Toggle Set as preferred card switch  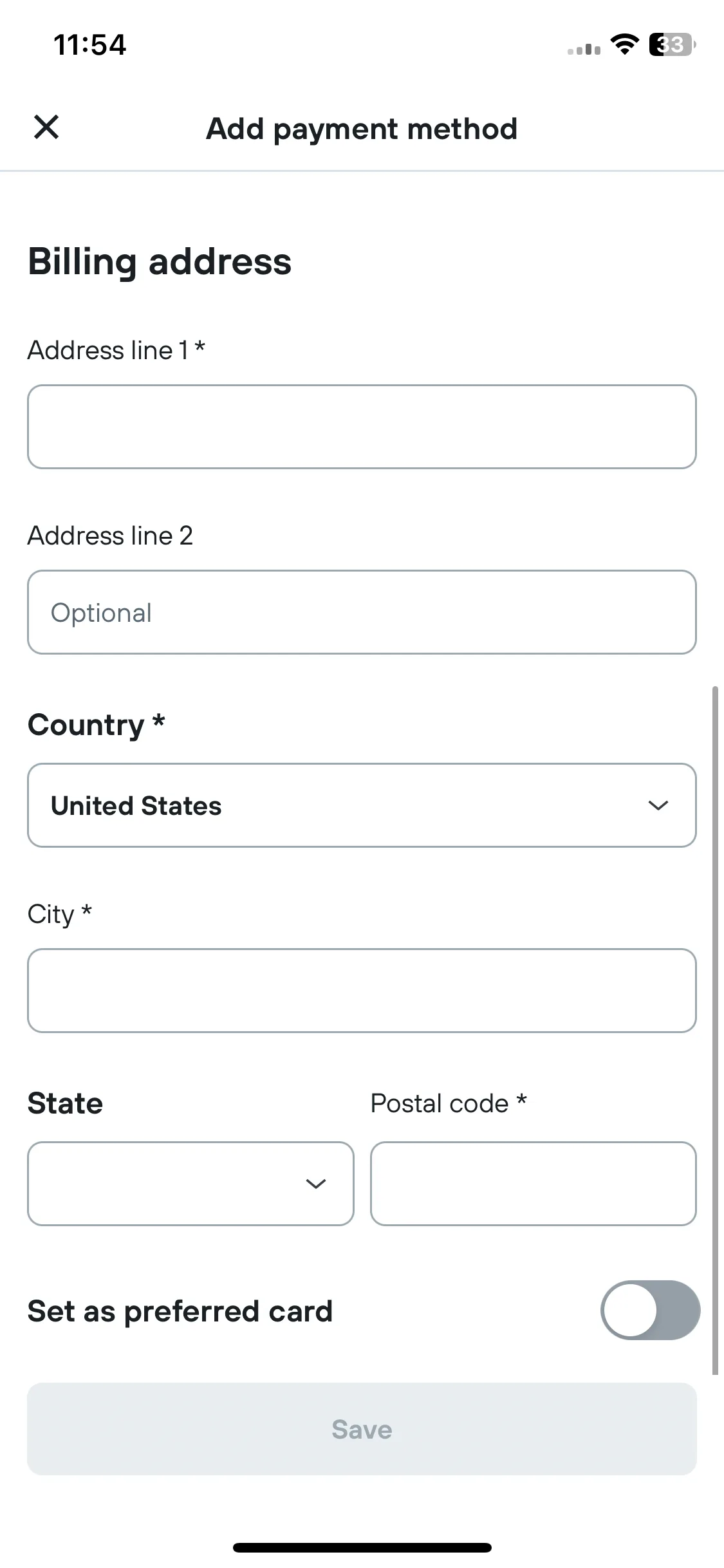pos(650,1310)
